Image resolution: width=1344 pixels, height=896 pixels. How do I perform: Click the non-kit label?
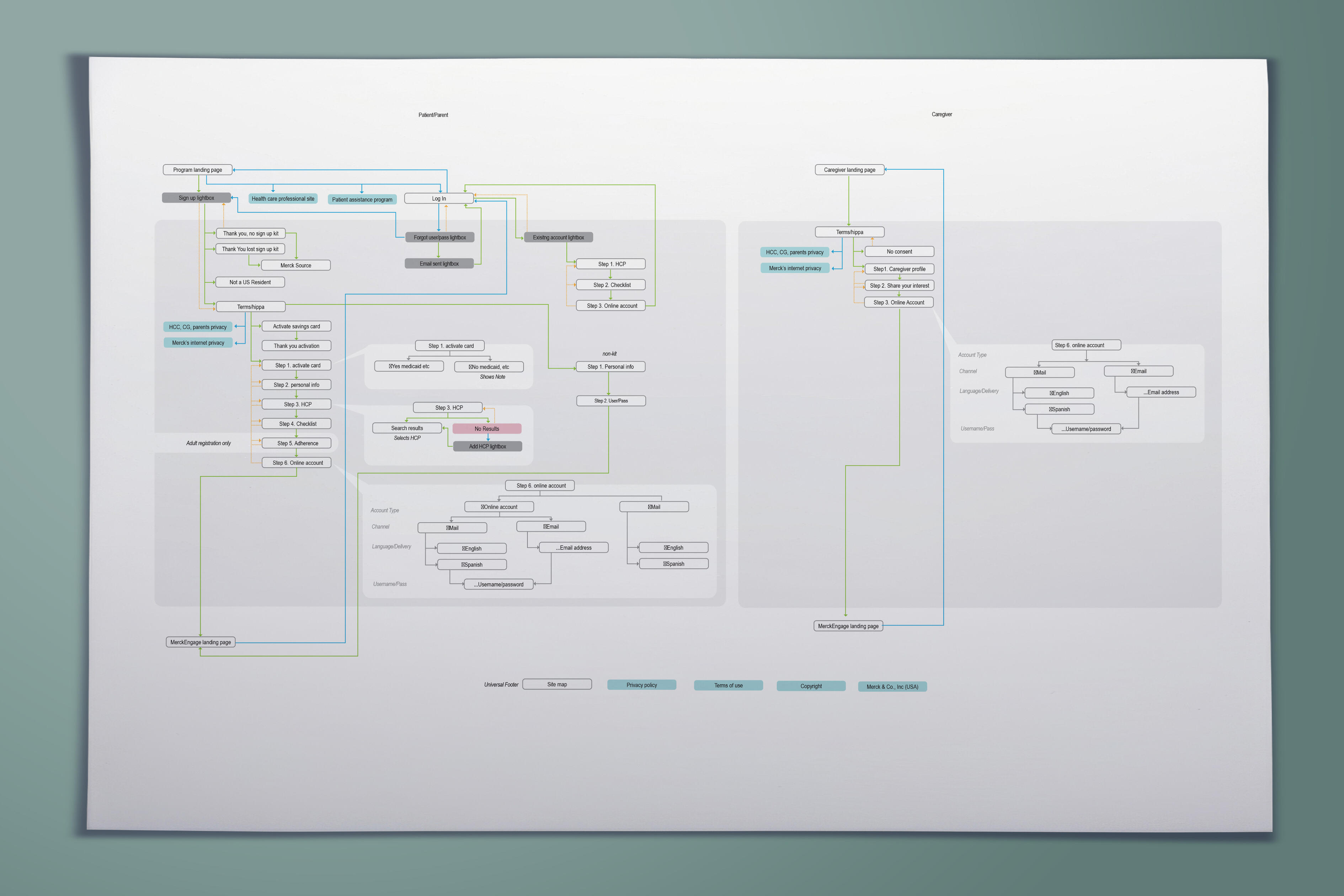point(610,354)
